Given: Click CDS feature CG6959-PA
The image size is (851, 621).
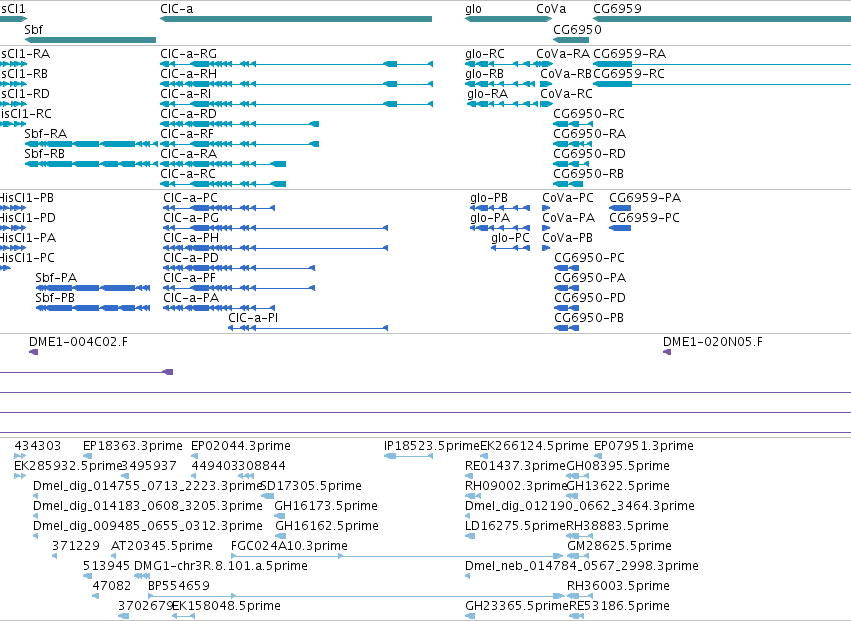Looking at the screenshot, I should coord(620,208).
